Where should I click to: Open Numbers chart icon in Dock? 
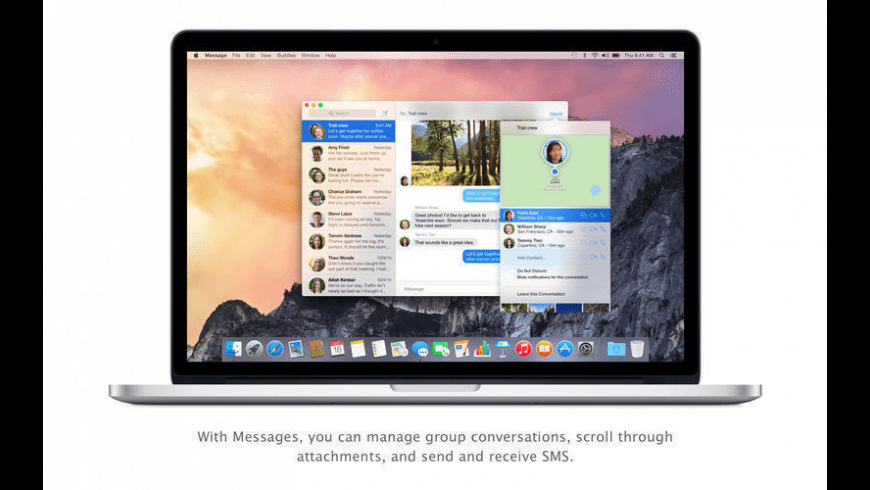pos(482,348)
